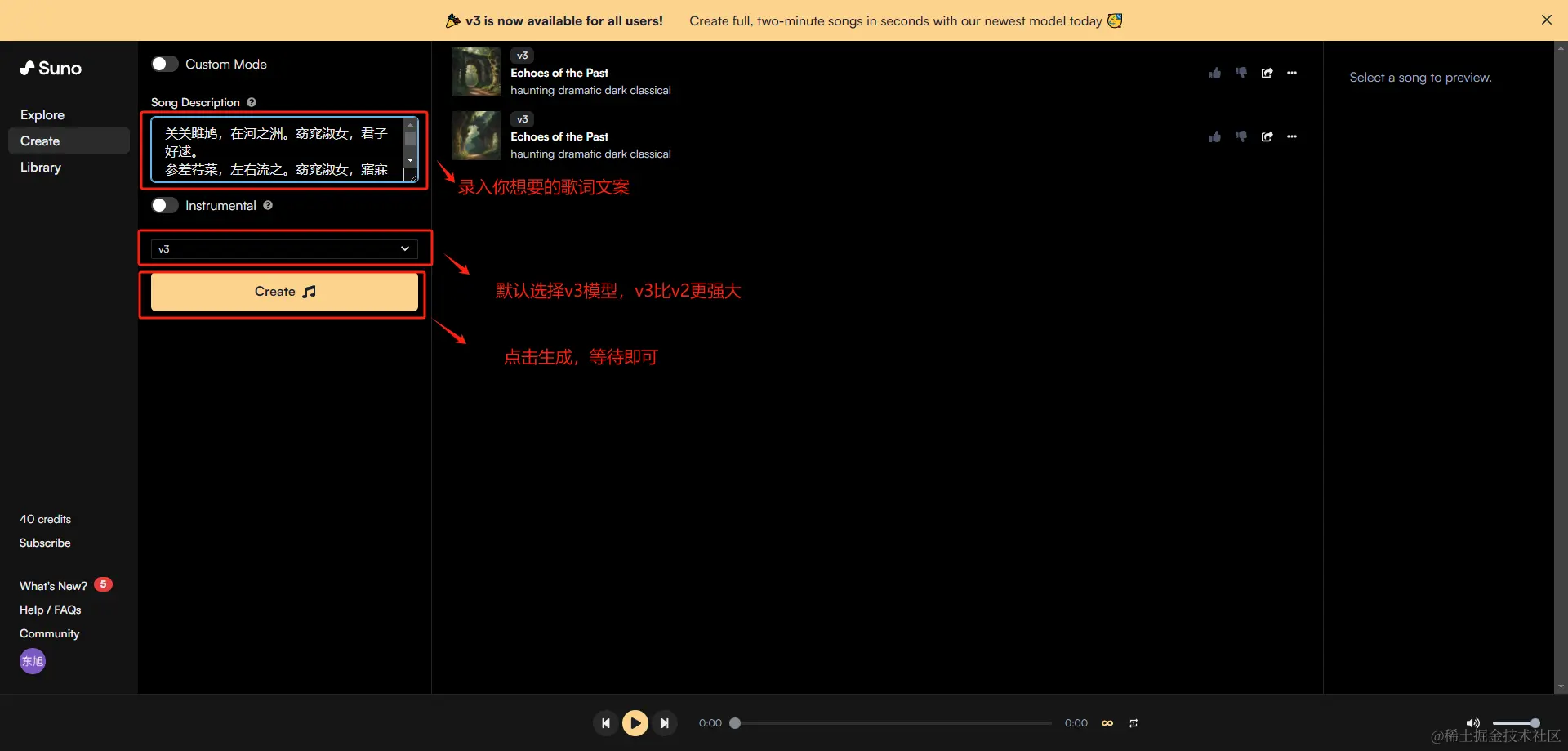
Task: Open What's New? section
Action: point(53,586)
